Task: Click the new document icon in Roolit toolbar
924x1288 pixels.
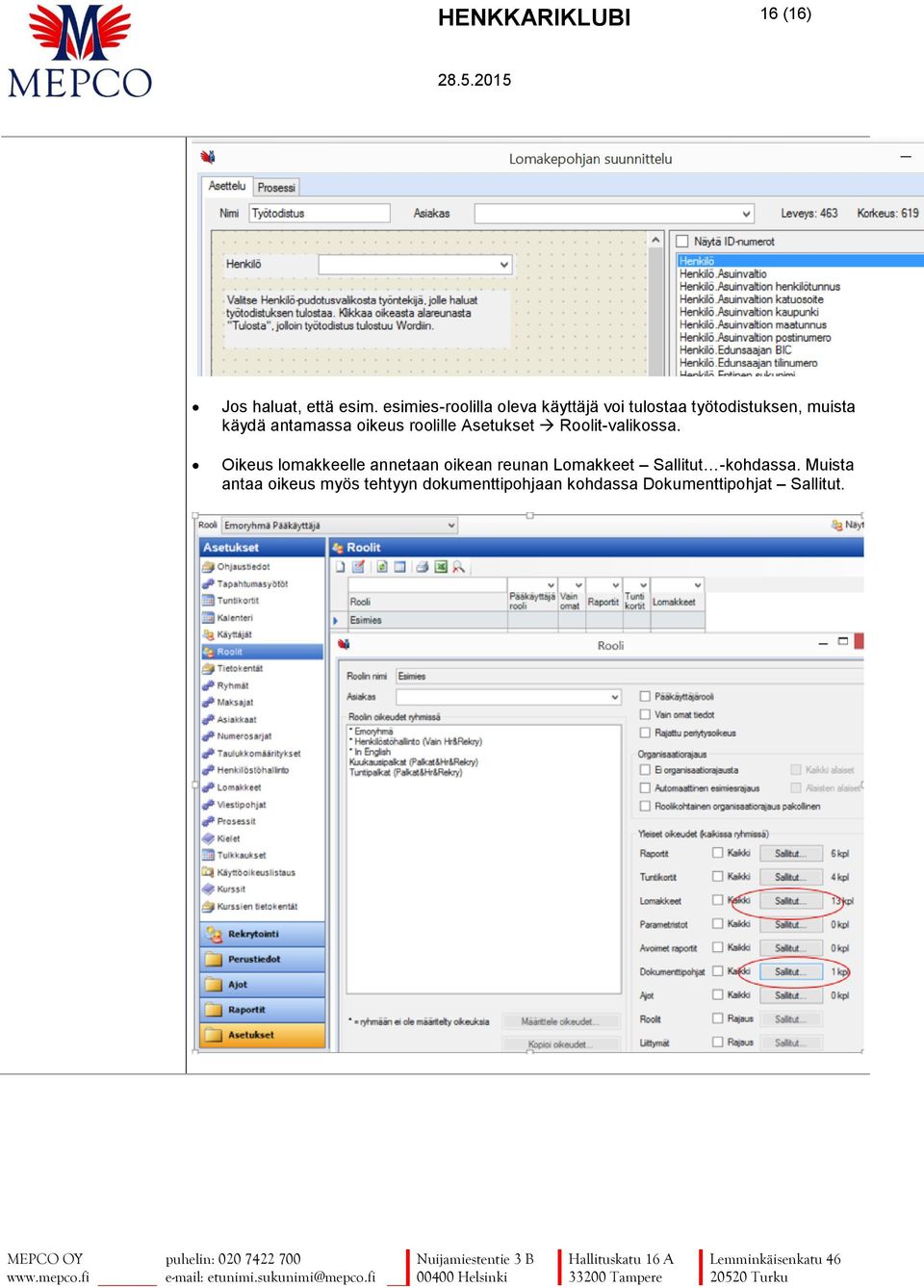Action: coord(341,567)
